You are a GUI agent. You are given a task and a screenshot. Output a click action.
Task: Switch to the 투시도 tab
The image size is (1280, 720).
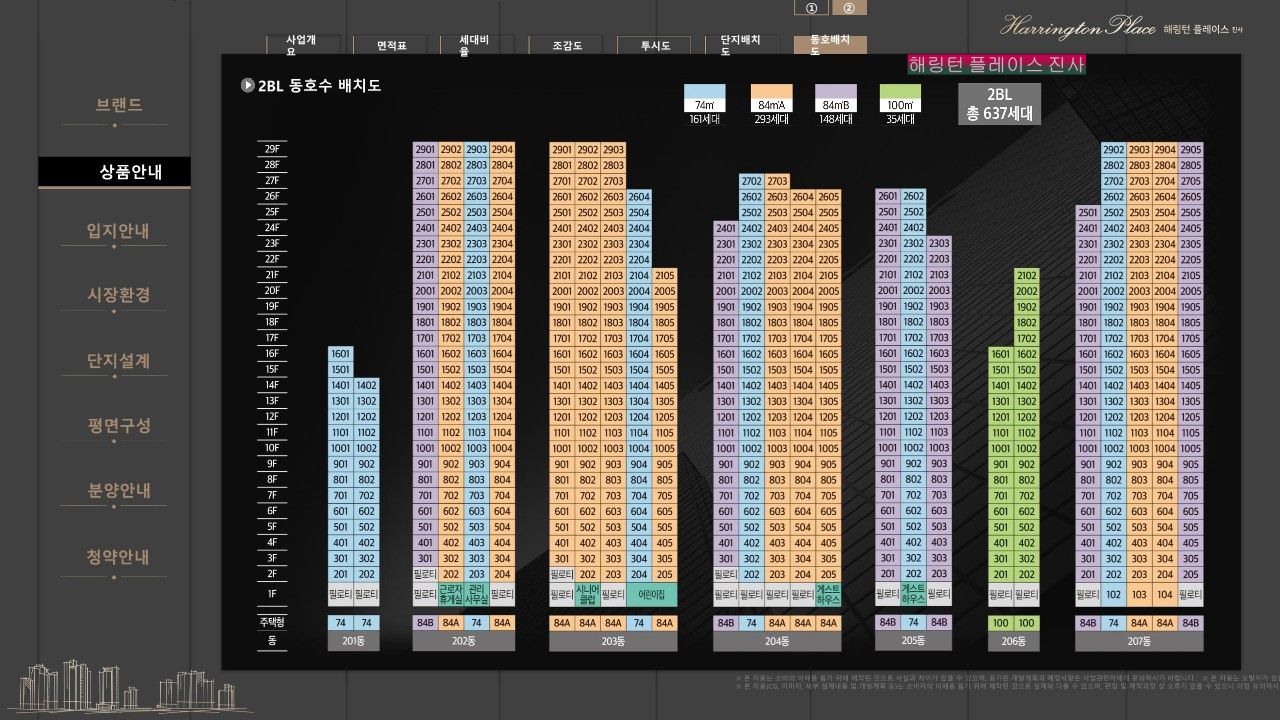pos(653,45)
